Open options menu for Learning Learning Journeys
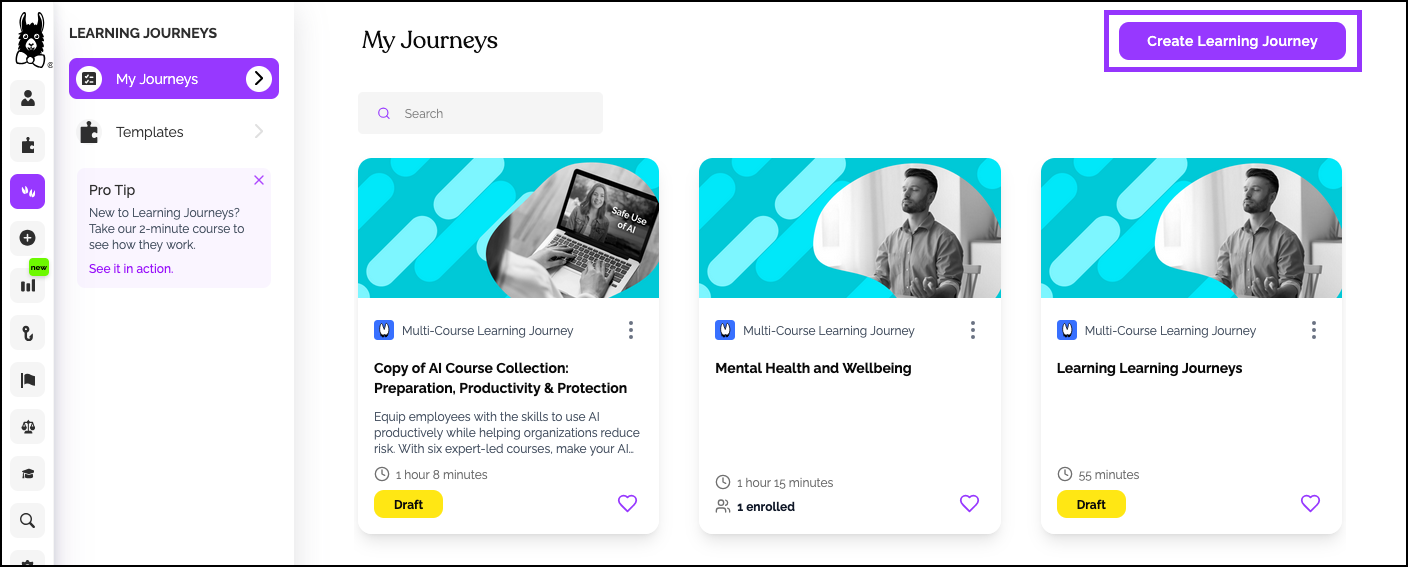The image size is (1408, 567). (x=1313, y=330)
